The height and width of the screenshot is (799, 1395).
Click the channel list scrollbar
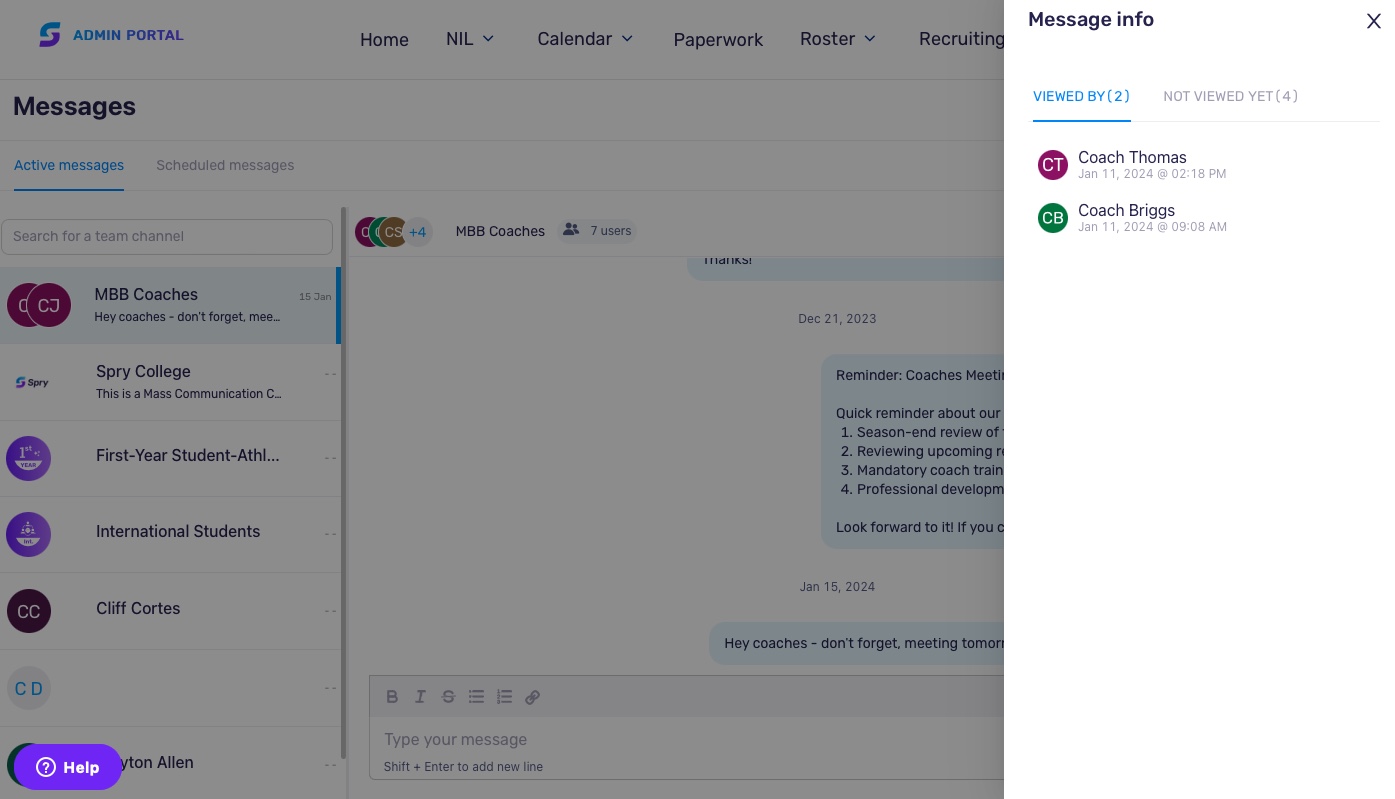coord(344,483)
